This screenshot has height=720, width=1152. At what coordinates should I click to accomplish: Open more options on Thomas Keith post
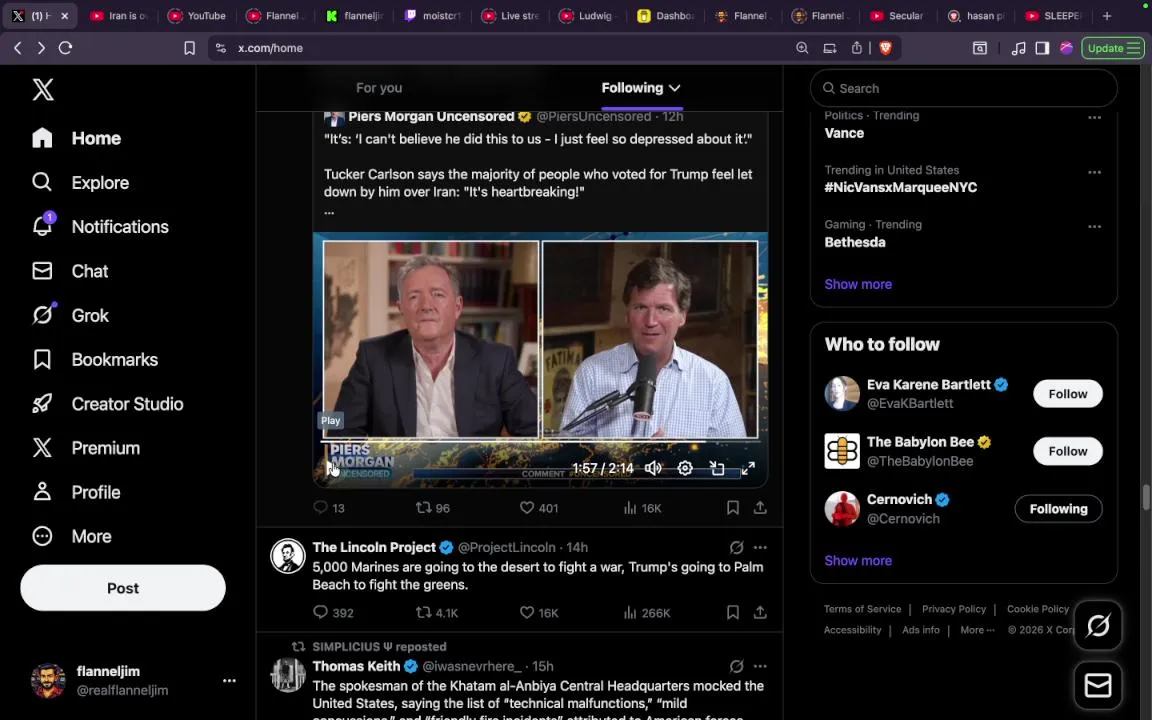click(760, 666)
